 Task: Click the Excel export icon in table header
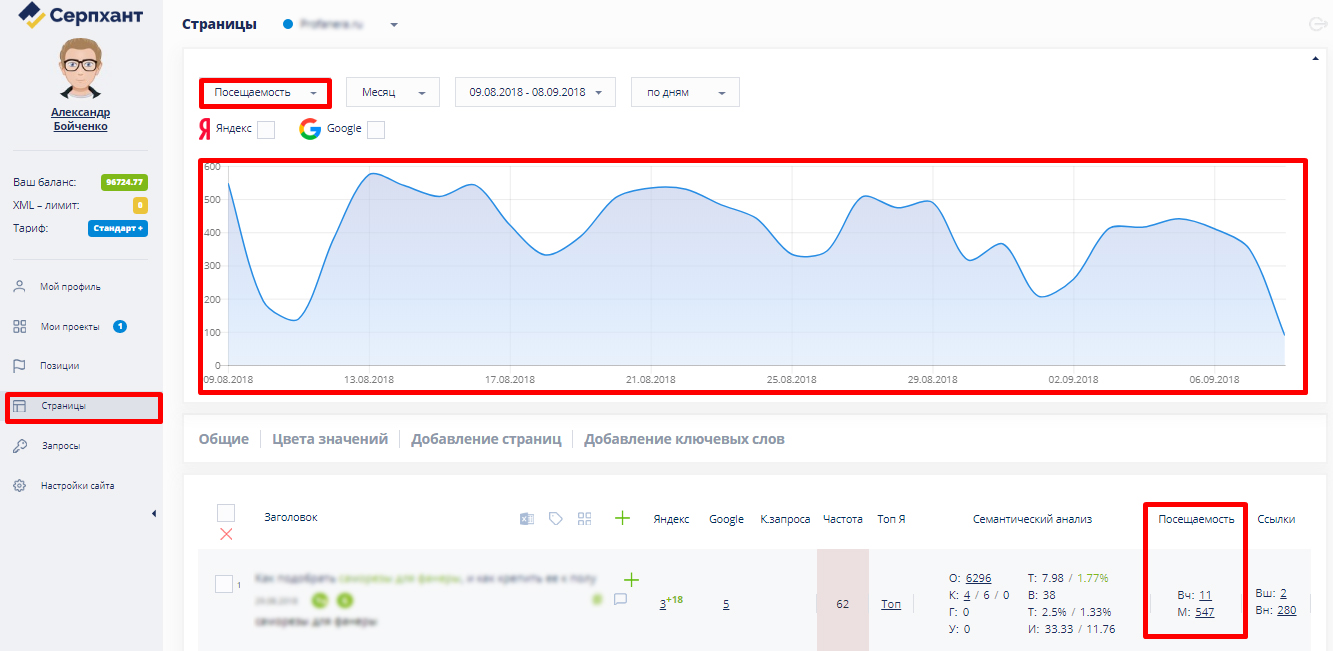[x=526, y=518]
